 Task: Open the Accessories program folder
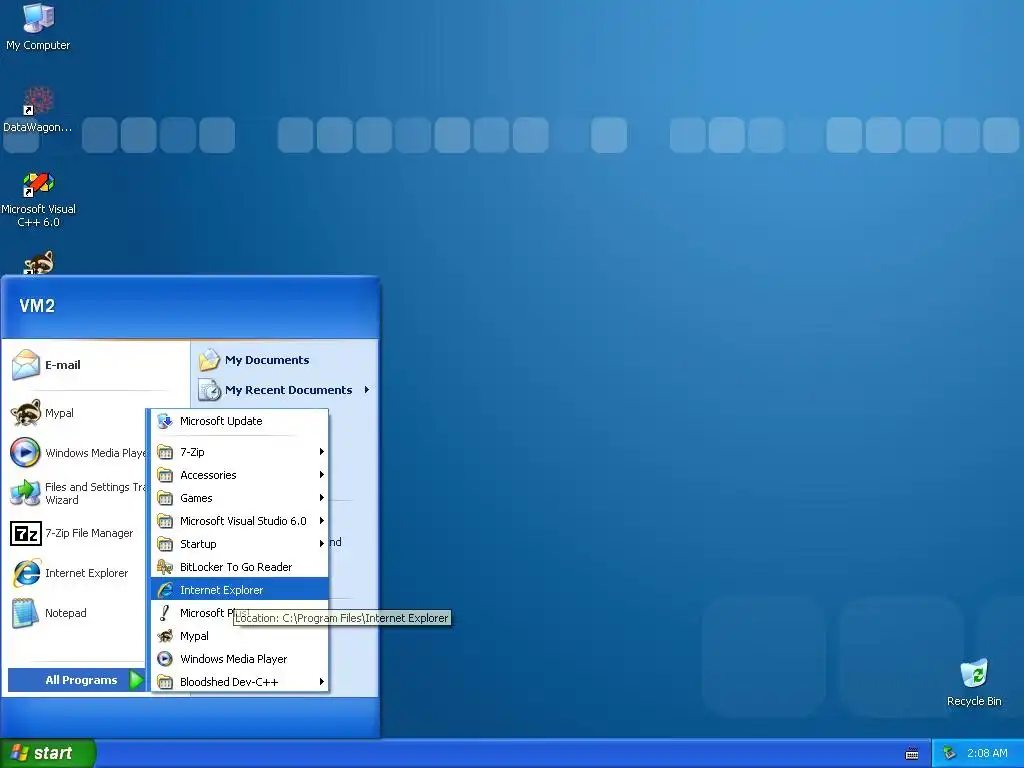(x=240, y=475)
